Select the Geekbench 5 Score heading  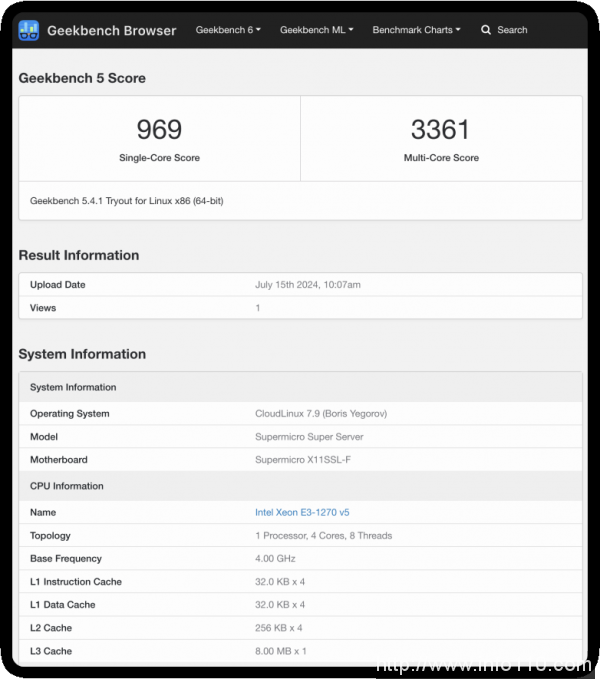pyautogui.click(x=82, y=78)
